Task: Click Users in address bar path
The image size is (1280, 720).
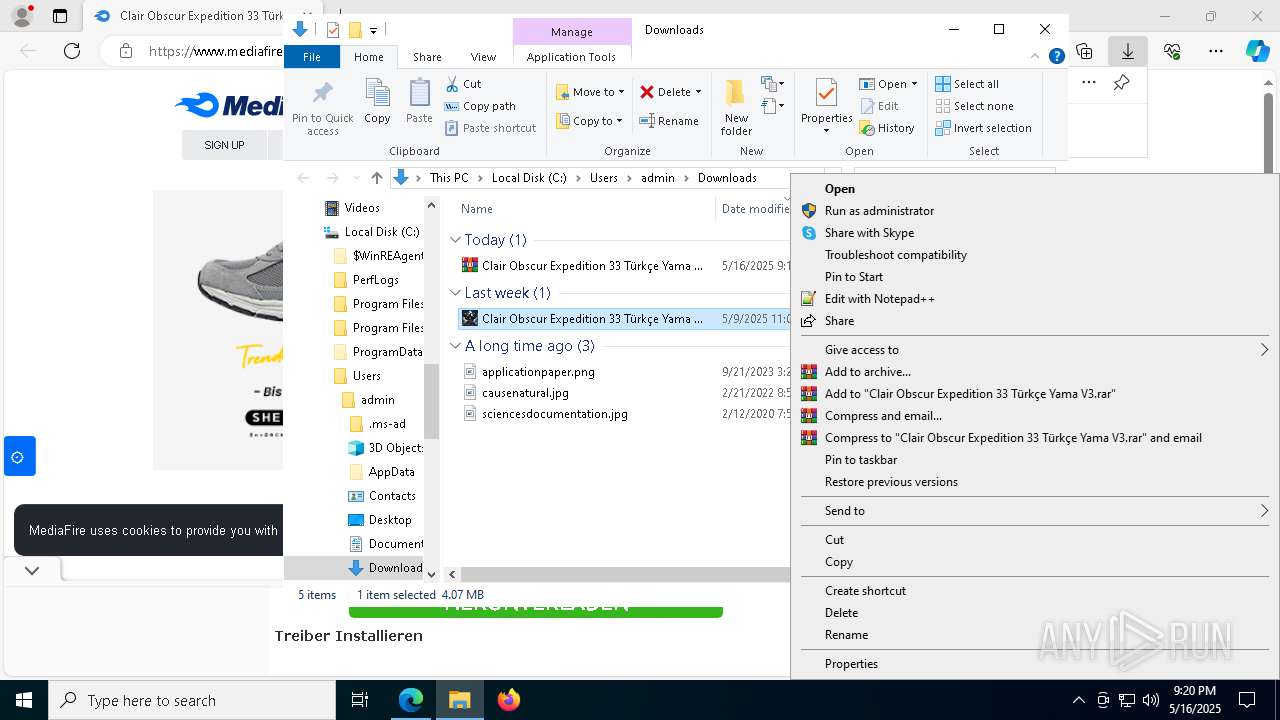Action: (x=603, y=178)
